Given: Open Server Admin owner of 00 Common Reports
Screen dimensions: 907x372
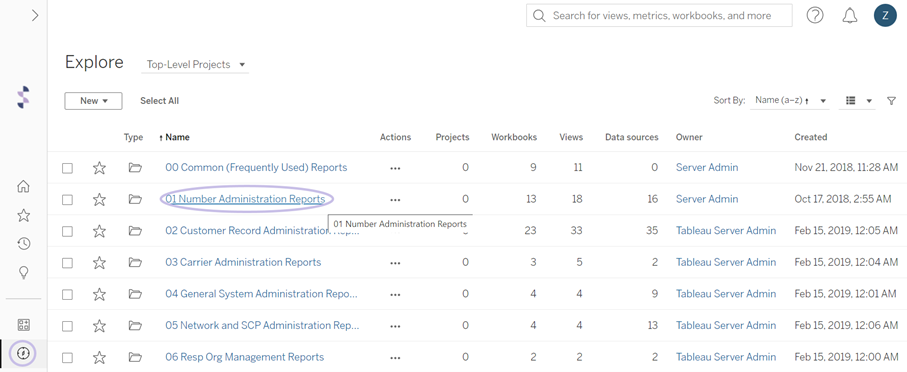Looking at the screenshot, I should click(x=707, y=167).
